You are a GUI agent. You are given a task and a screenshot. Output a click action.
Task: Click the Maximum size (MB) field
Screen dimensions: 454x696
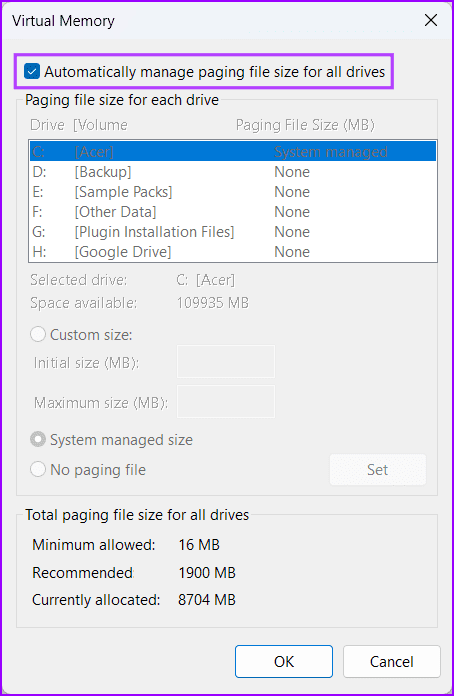(226, 402)
